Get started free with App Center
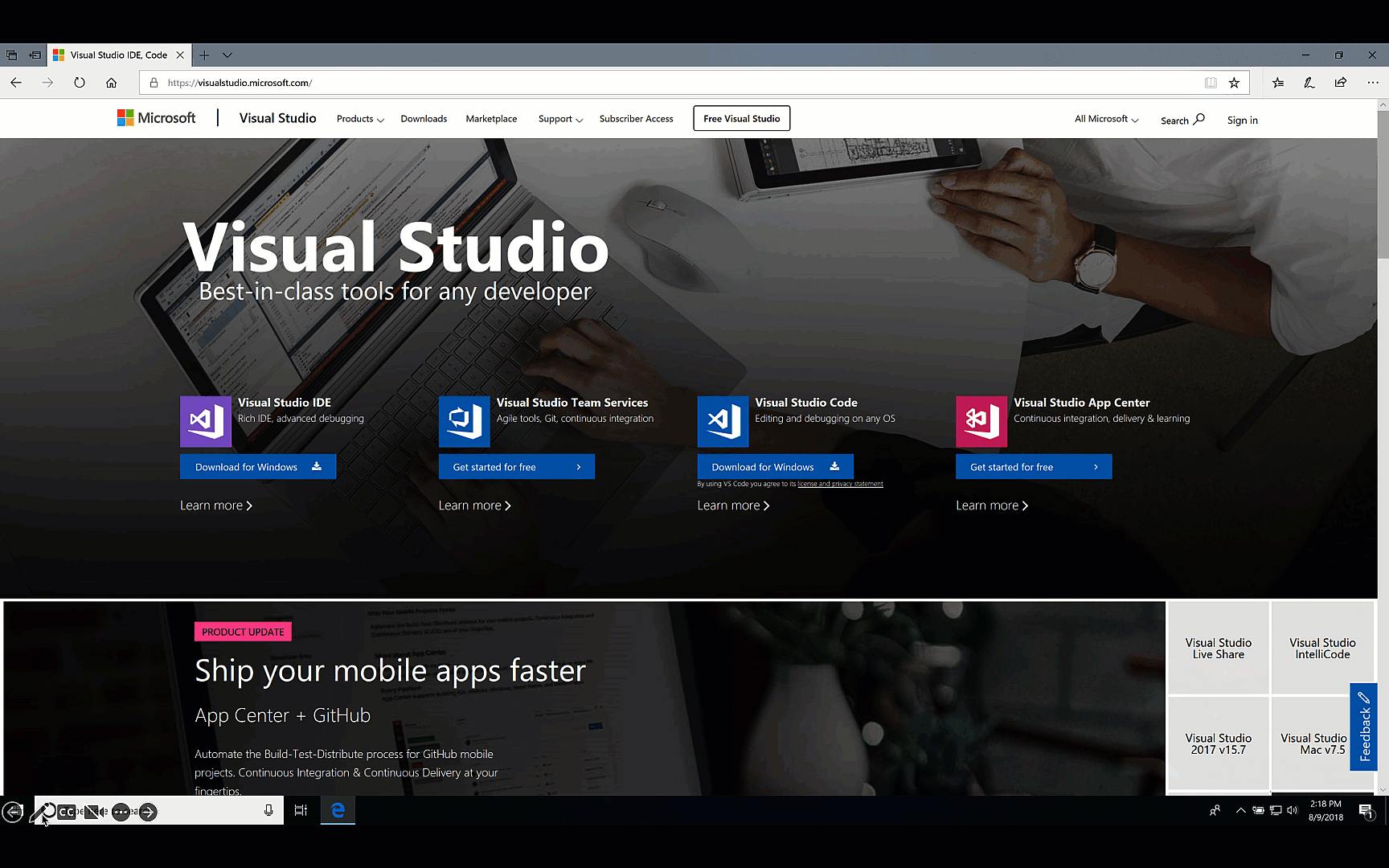This screenshot has height=868, width=1389. click(x=1034, y=467)
